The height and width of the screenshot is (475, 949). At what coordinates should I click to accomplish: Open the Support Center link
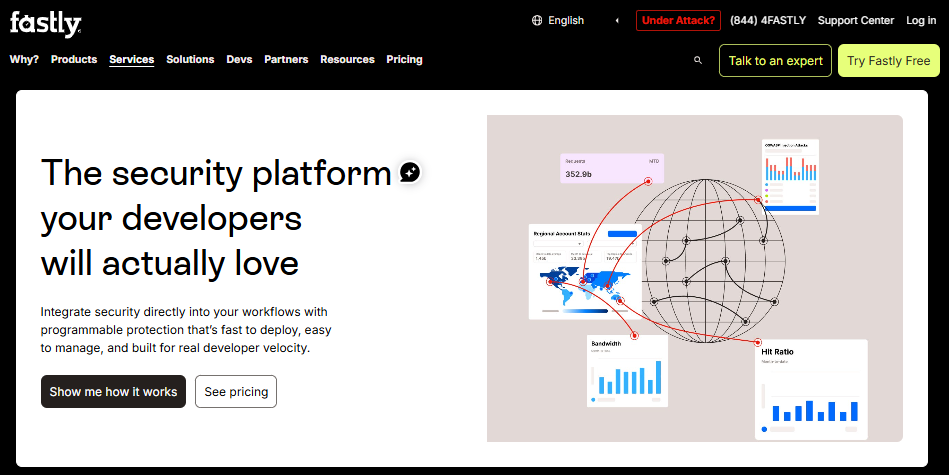tap(855, 20)
